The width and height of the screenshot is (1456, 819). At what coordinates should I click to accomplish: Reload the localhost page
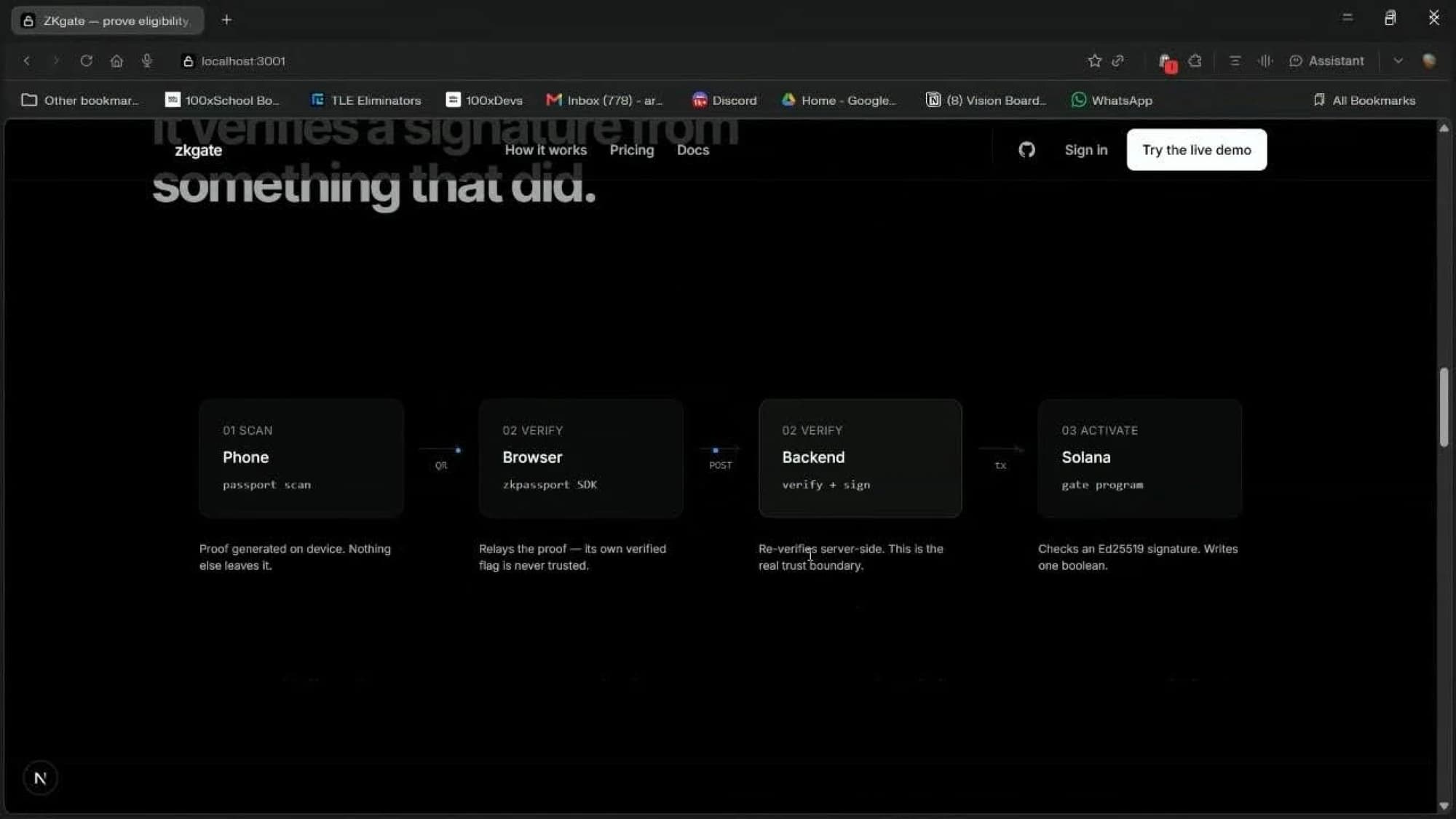point(86,61)
